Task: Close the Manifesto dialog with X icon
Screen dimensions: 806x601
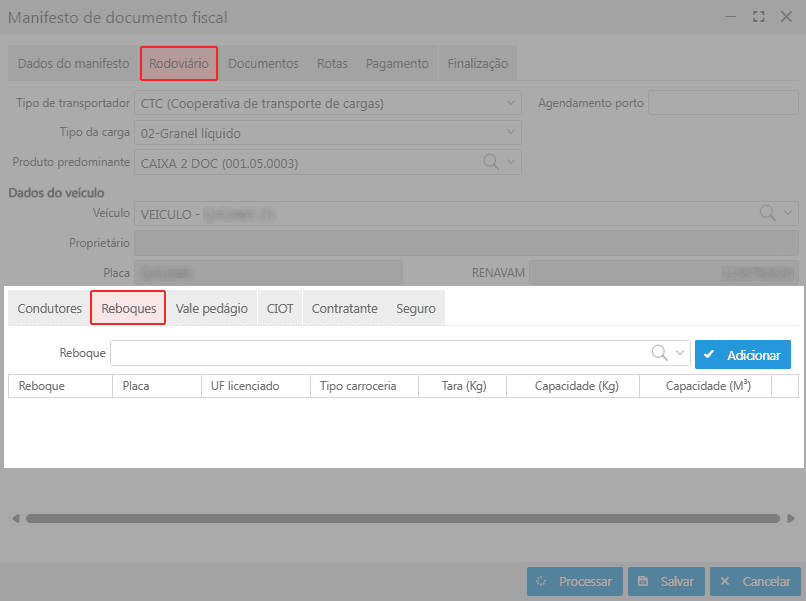Action: pyautogui.click(x=785, y=17)
